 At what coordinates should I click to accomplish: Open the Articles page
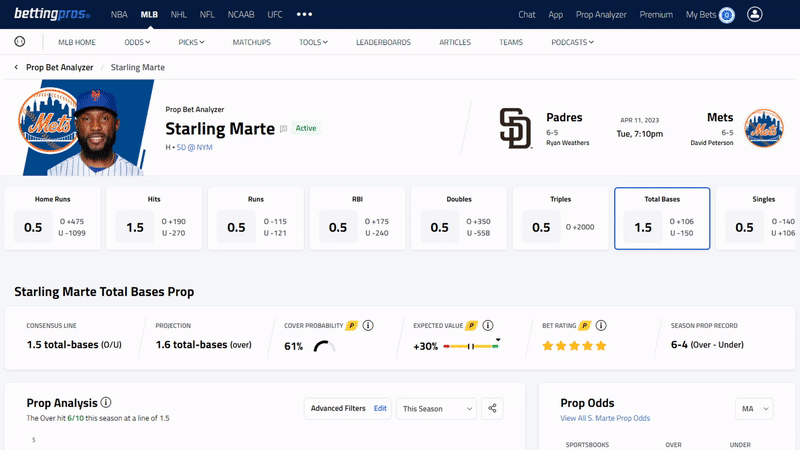[455, 42]
